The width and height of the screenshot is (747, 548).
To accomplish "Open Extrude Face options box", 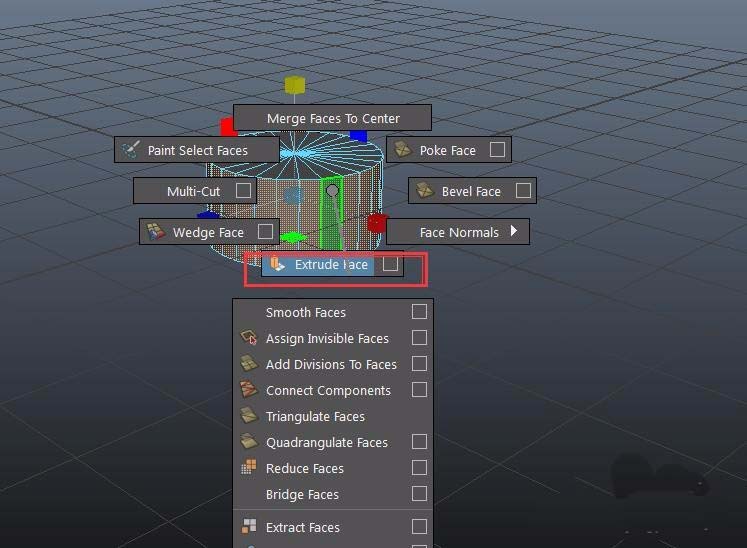I will point(390,264).
